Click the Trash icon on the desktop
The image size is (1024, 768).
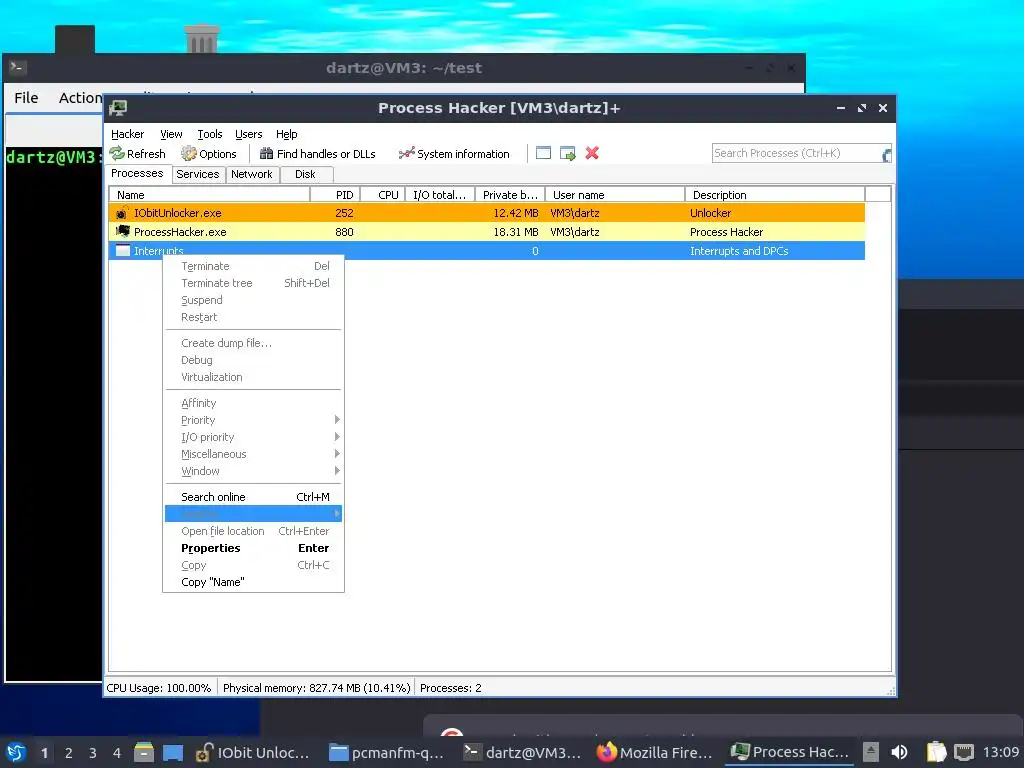pos(202,39)
